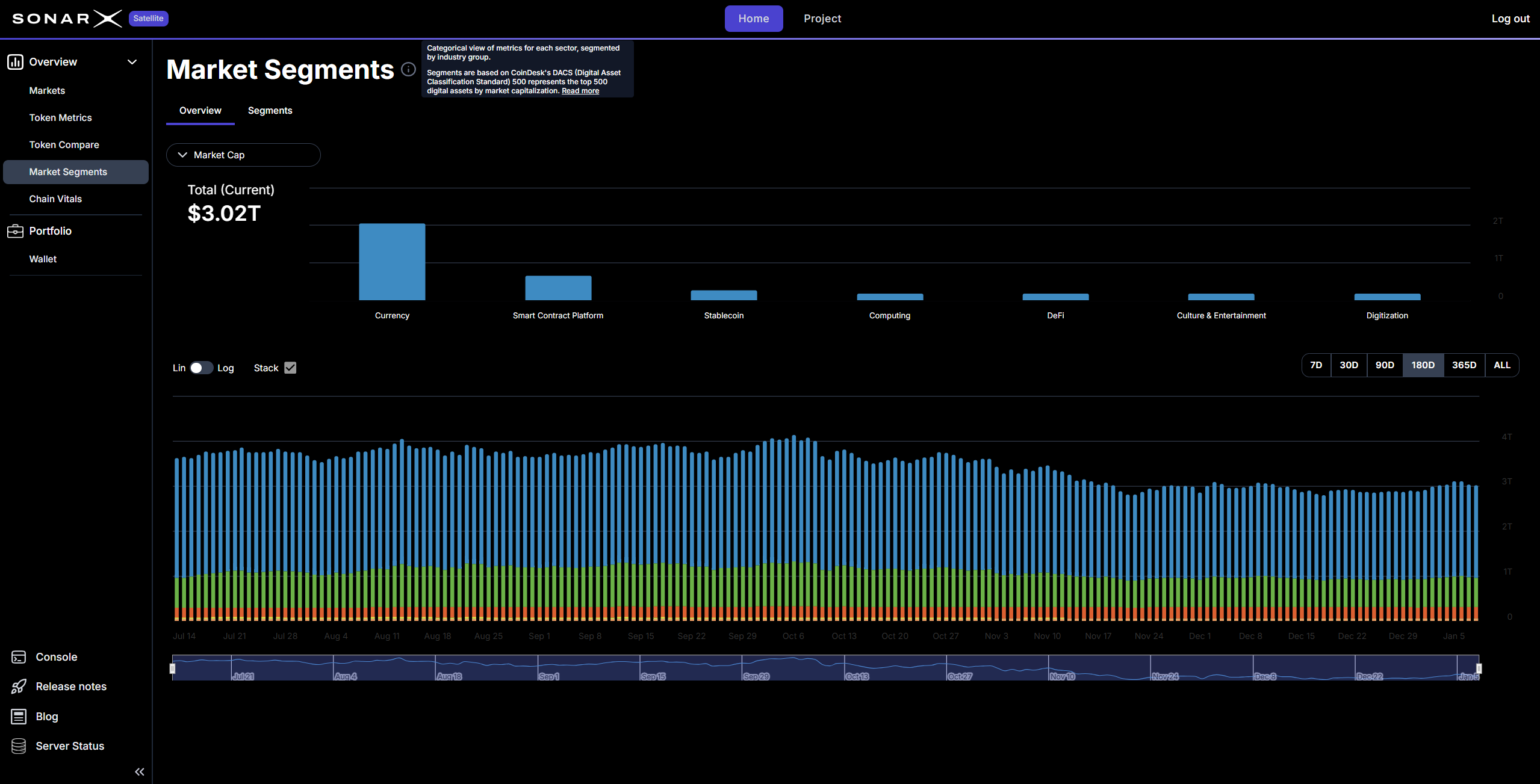This screenshot has height=784, width=1540.
Task: Click the info icon beside Market Segments
Action: tap(408, 70)
